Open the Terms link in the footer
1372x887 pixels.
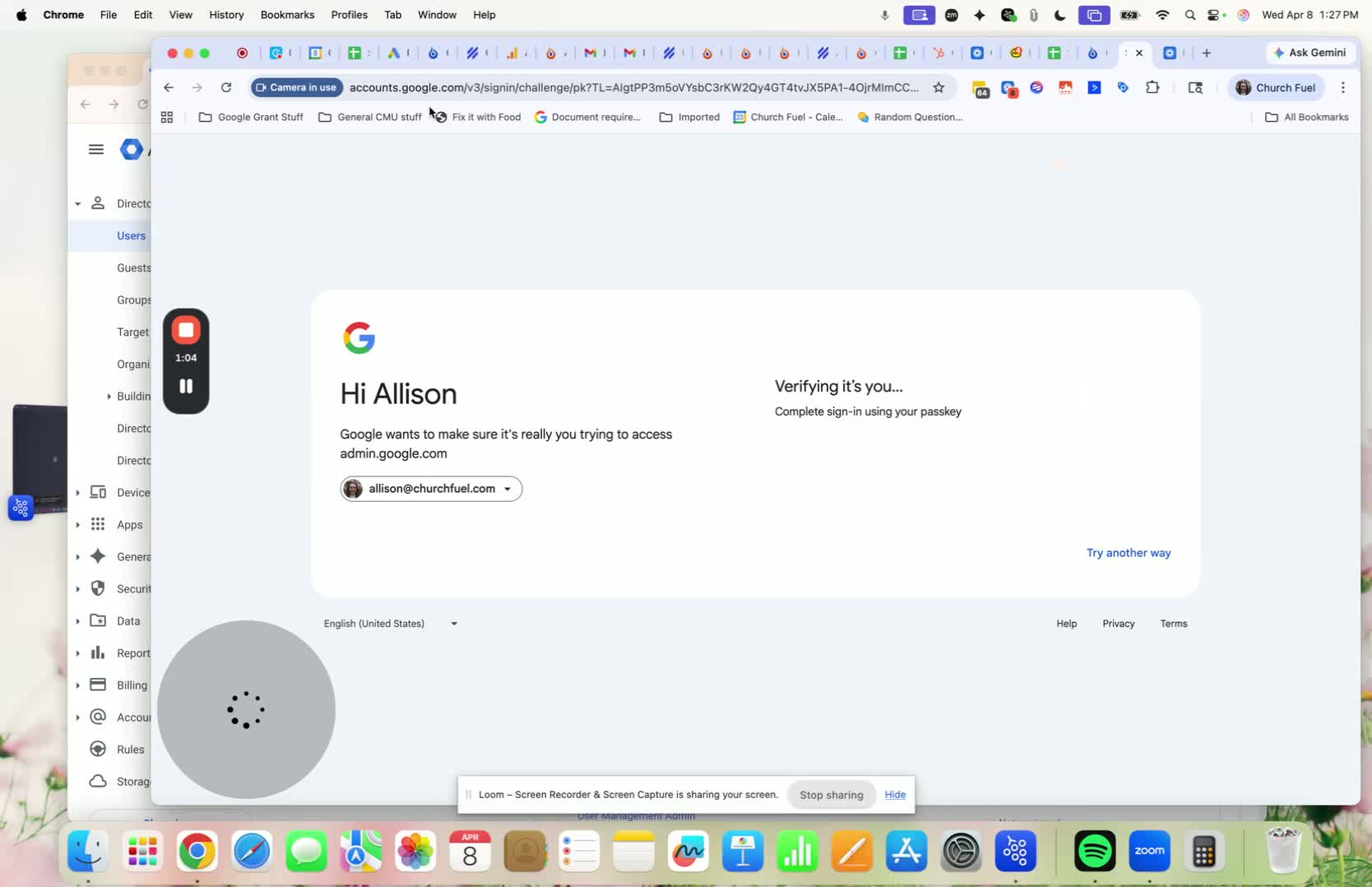(1174, 624)
